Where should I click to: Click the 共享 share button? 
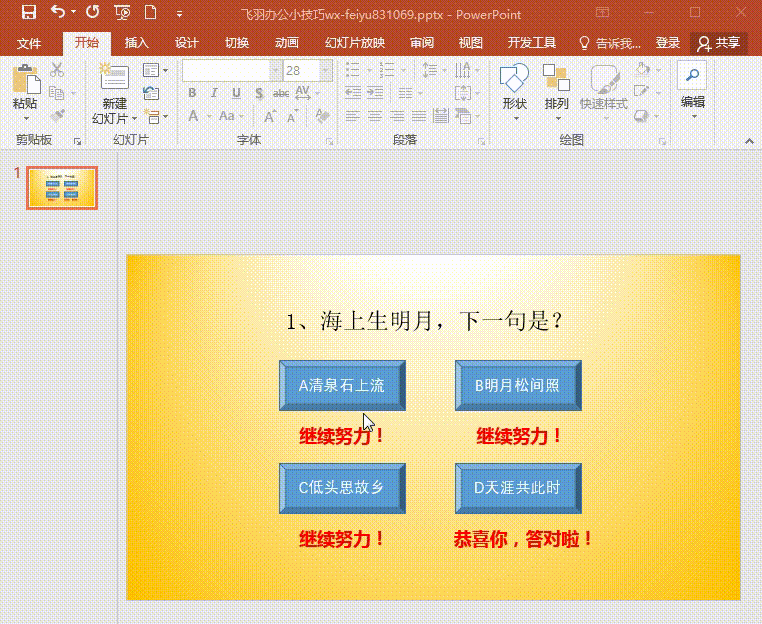(719, 43)
